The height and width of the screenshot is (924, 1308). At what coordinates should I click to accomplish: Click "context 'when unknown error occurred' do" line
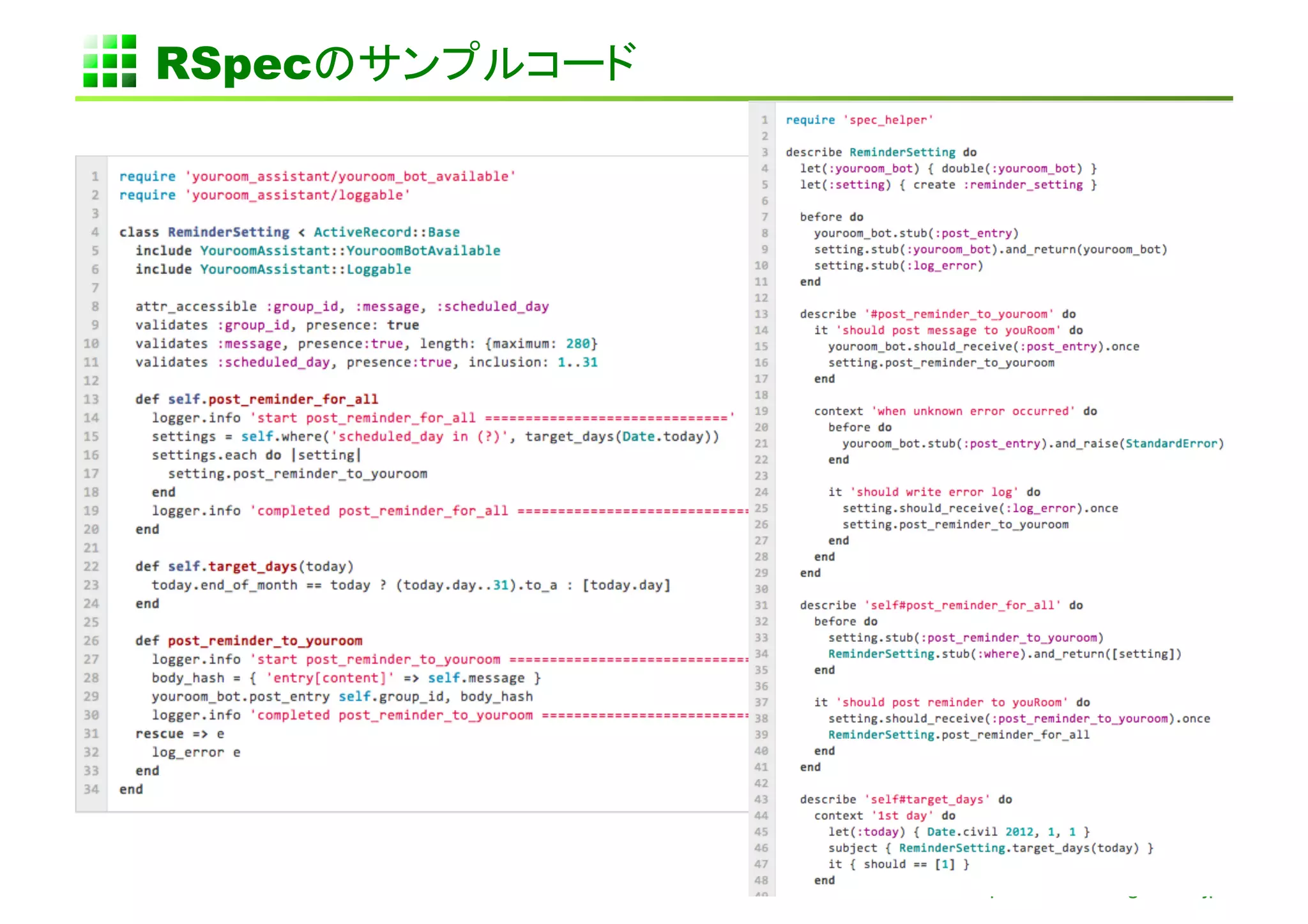[955, 411]
